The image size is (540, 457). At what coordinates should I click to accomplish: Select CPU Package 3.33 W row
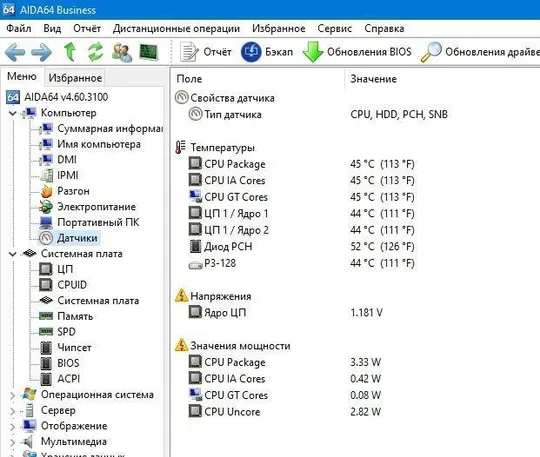click(285, 362)
